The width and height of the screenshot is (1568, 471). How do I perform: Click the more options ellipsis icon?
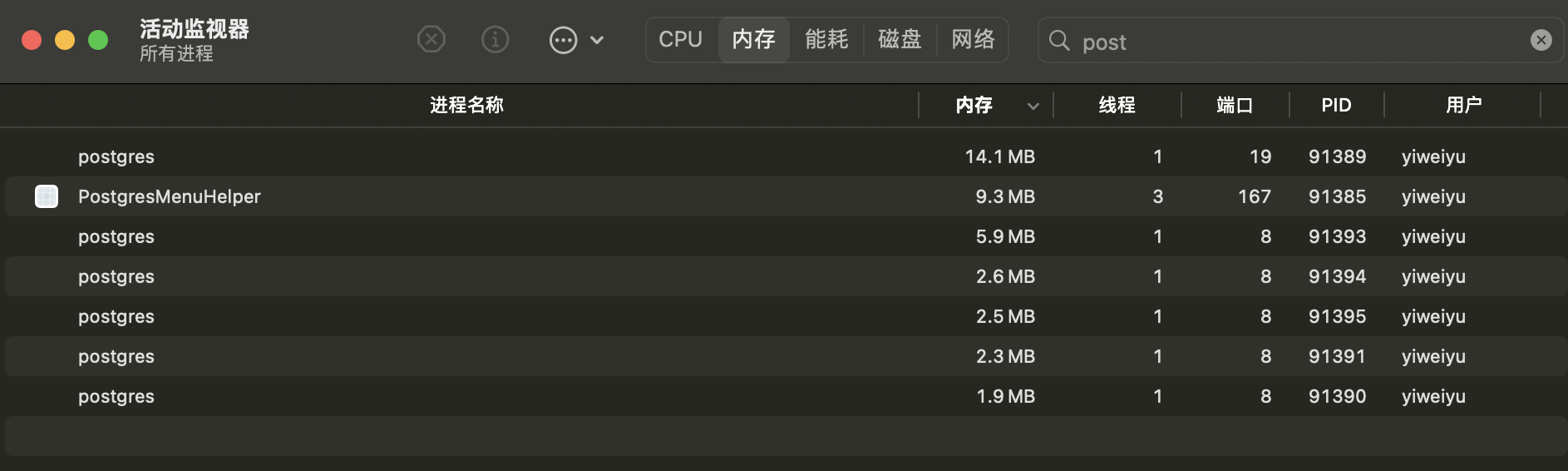[x=563, y=40]
